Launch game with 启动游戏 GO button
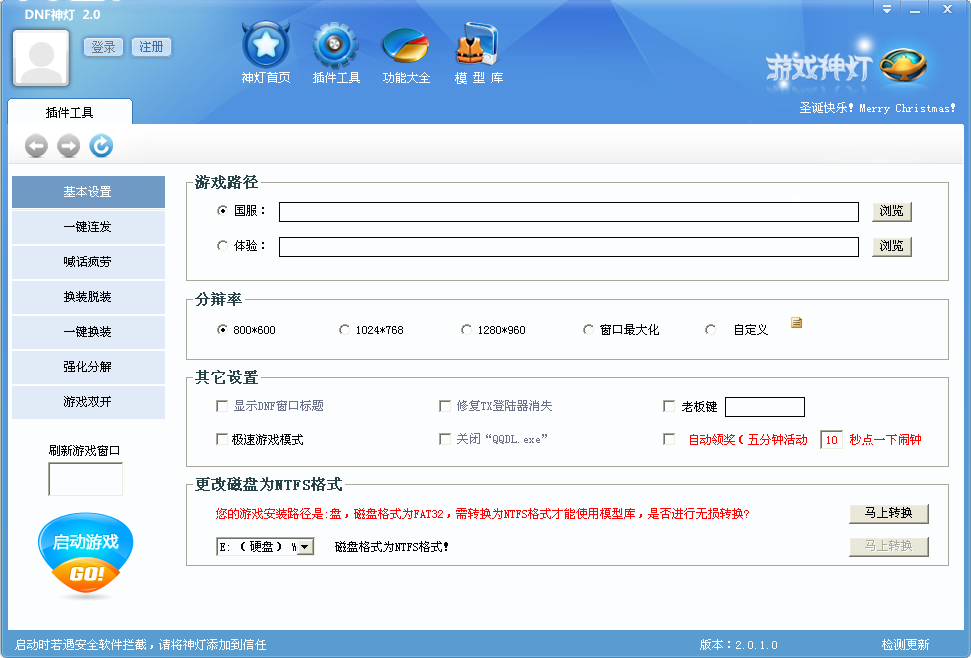 click(x=85, y=555)
